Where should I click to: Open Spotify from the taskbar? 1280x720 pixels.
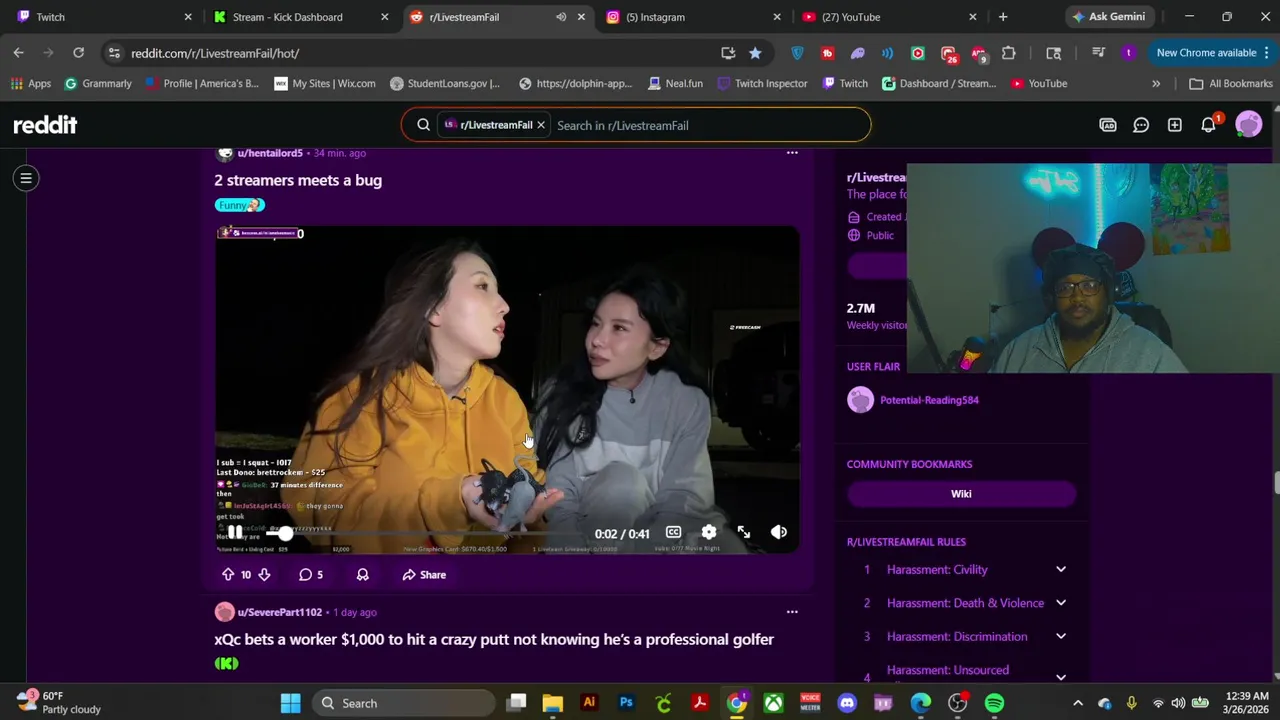994,703
